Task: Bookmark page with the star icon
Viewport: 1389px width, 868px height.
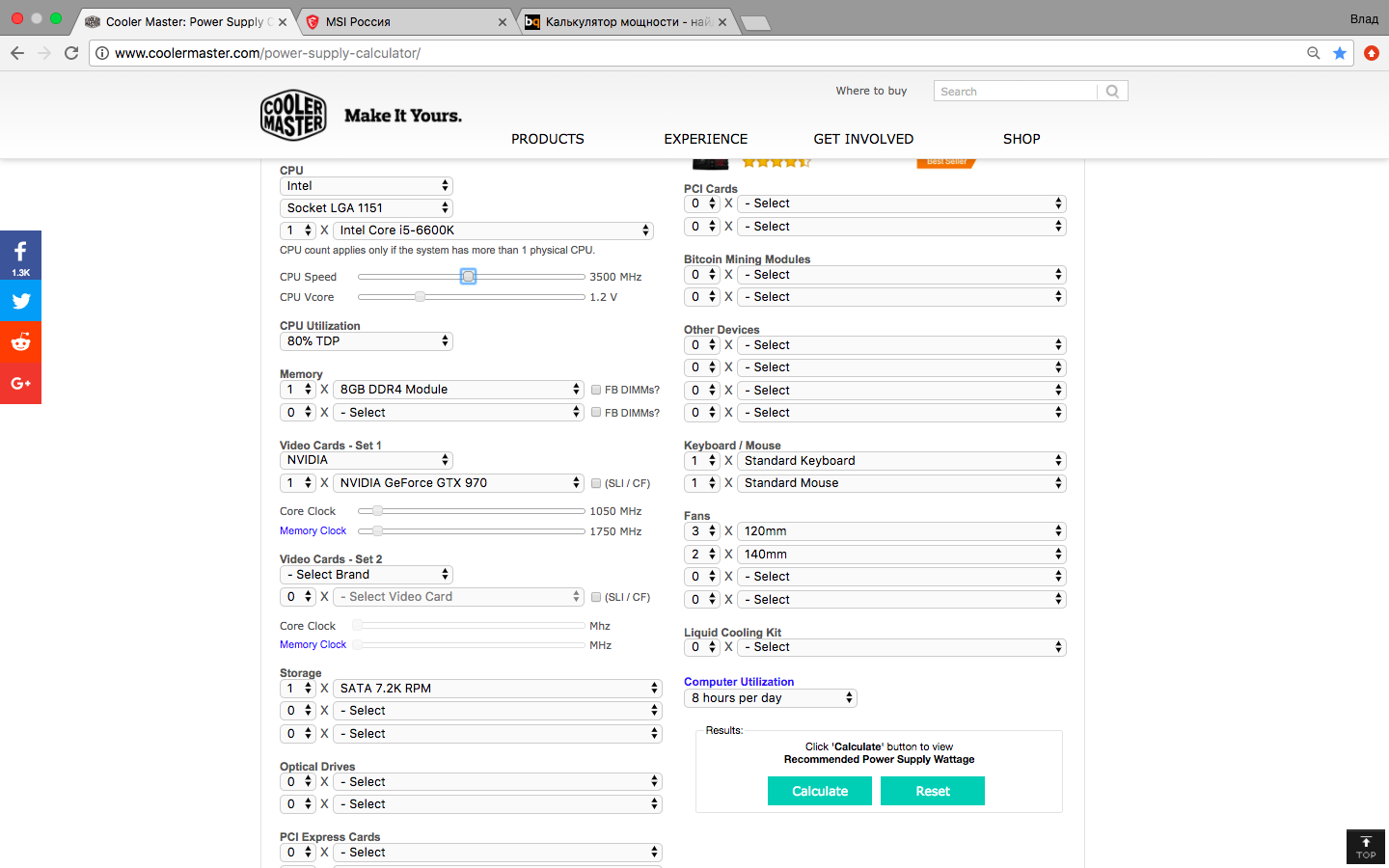Action: click(1340, 53)
